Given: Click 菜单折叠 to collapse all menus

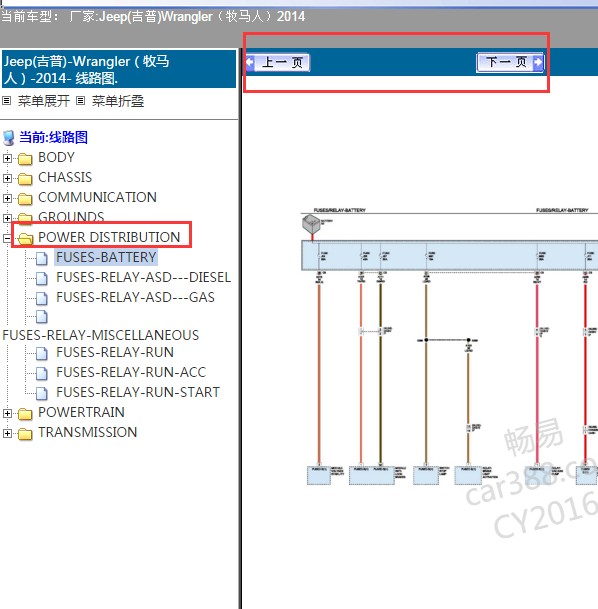Looking at the screenshot, I should point(118,101).
